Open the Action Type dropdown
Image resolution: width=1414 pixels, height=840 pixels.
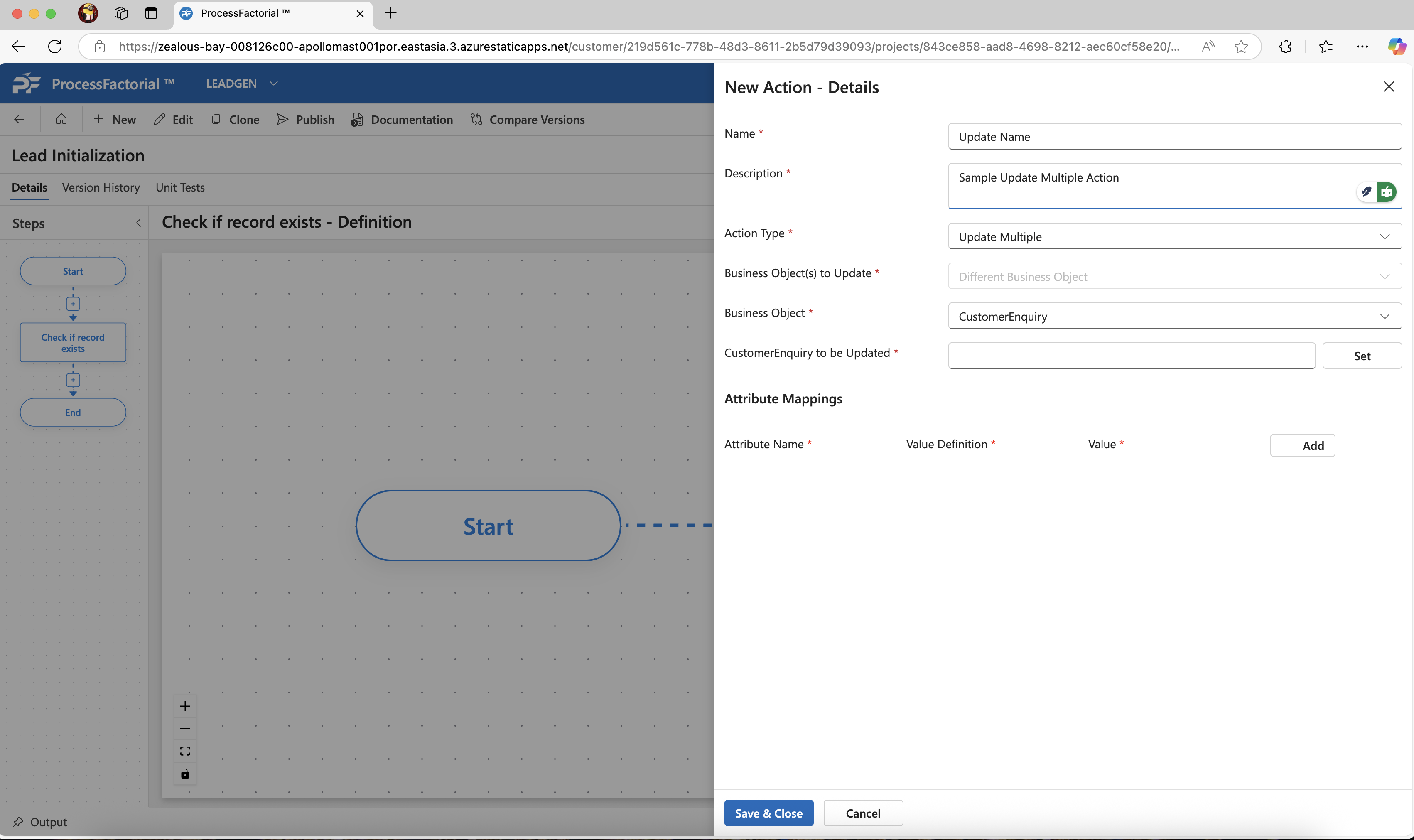1175,237
